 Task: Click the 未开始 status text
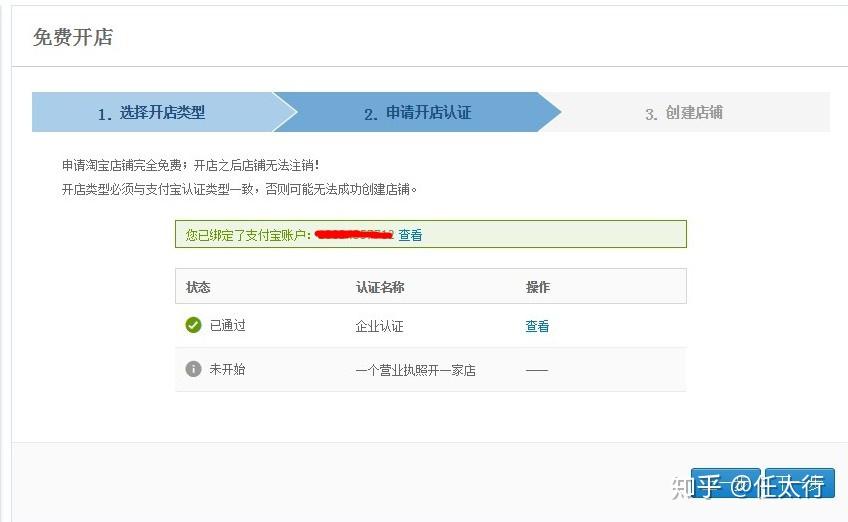pos(228,369)
